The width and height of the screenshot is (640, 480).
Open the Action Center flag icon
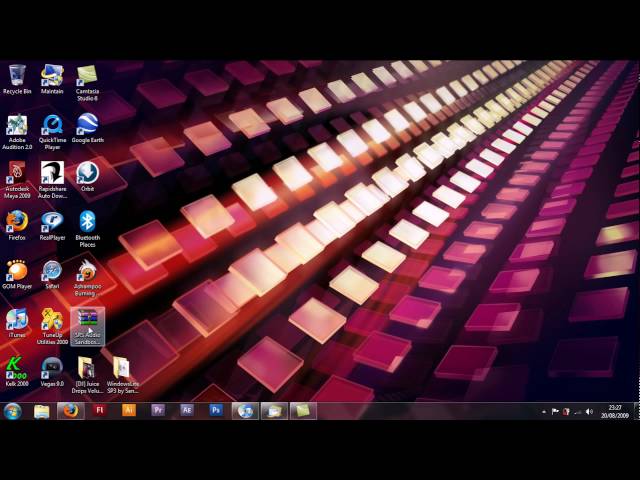555,412
